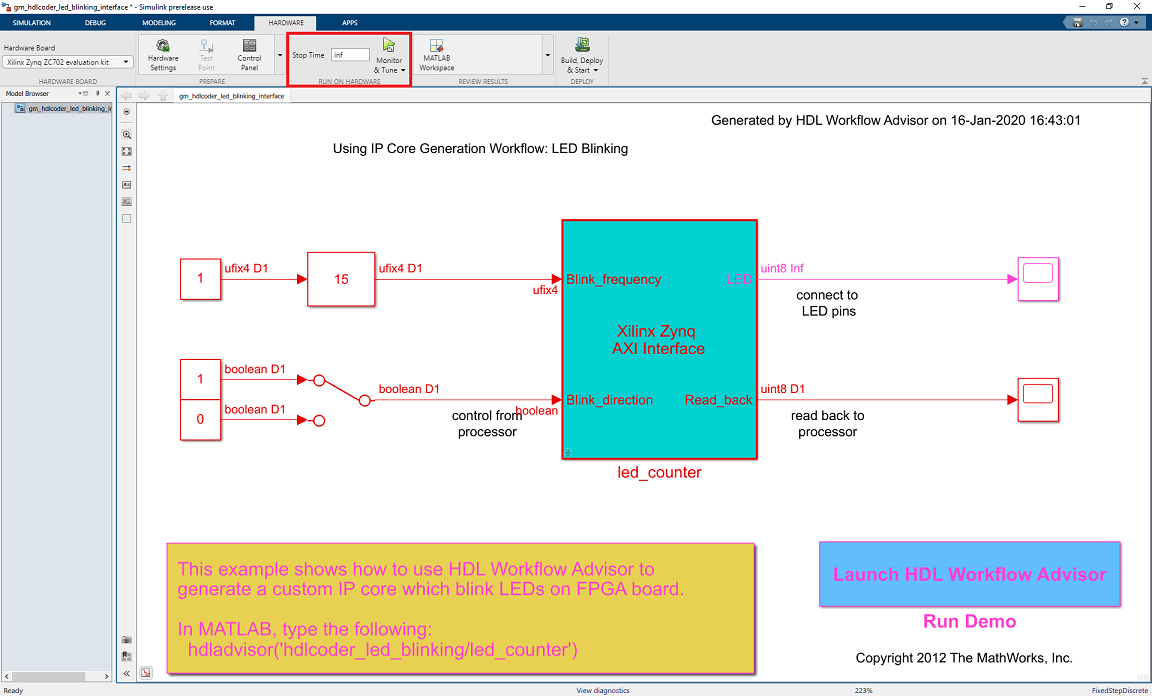Click the "Ready" status bar text
The width and height of the screenshot is (1152, 696).
click(x=13, y=690)
